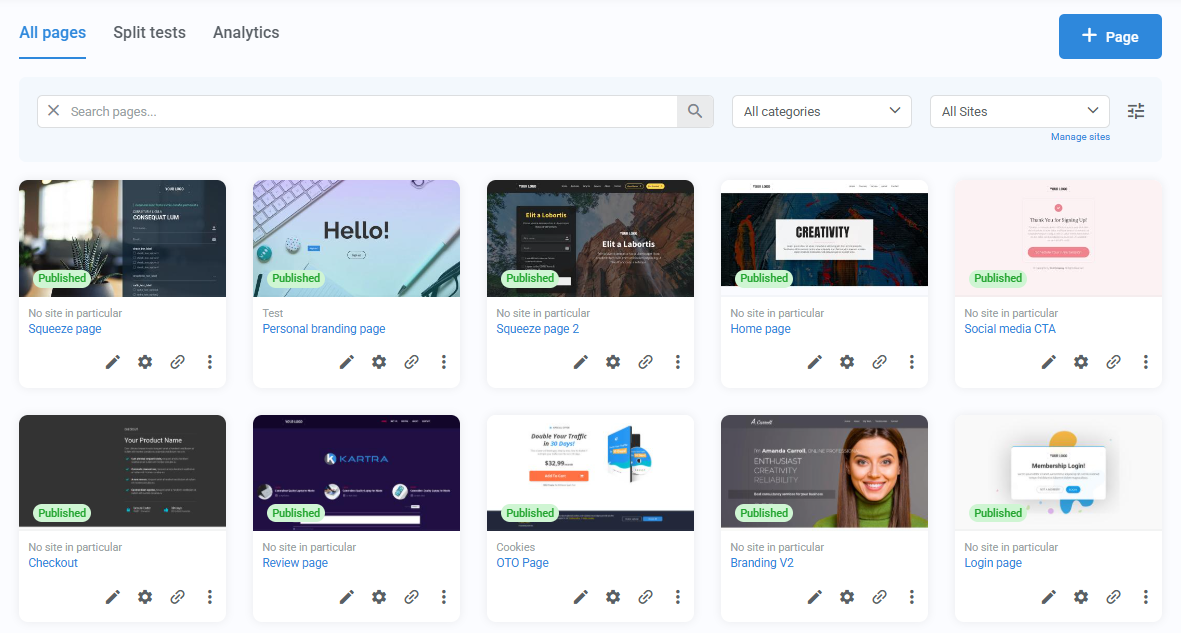Open the Analytics tab

click(246, 32)
